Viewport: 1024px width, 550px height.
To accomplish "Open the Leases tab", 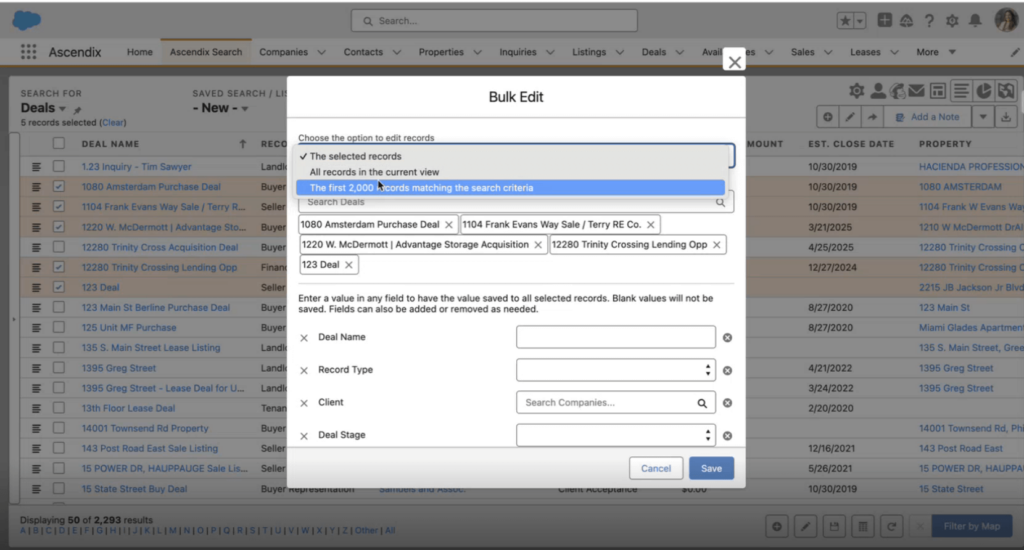I will [x=865, y=52].
